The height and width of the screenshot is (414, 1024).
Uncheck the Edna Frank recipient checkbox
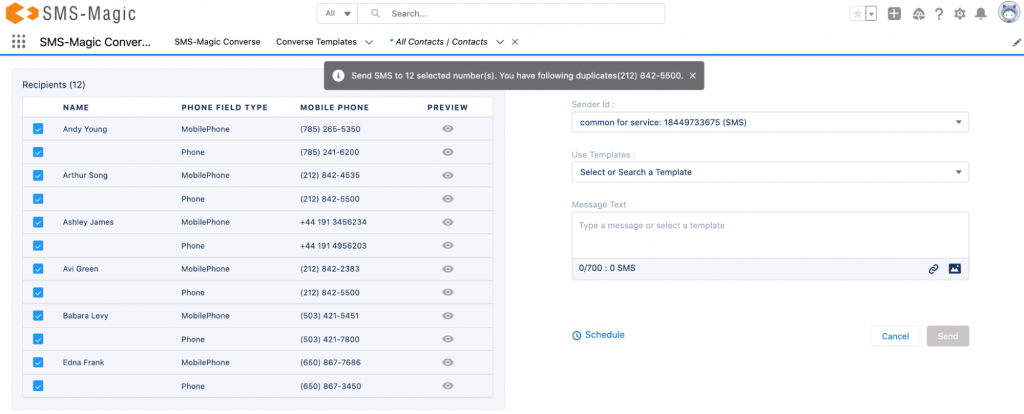pyautogui.click(x=38, y=362)
